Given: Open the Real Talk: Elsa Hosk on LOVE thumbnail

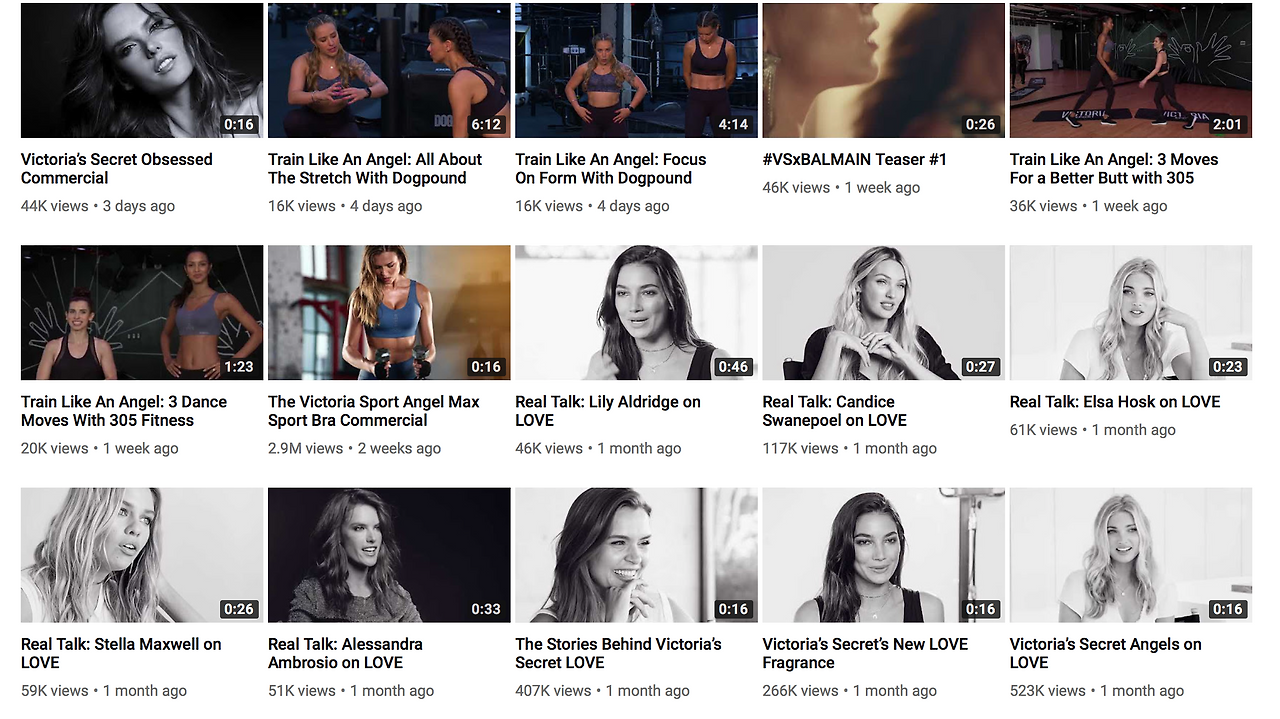Looking at the screenshot, I should coord(1130,312).
